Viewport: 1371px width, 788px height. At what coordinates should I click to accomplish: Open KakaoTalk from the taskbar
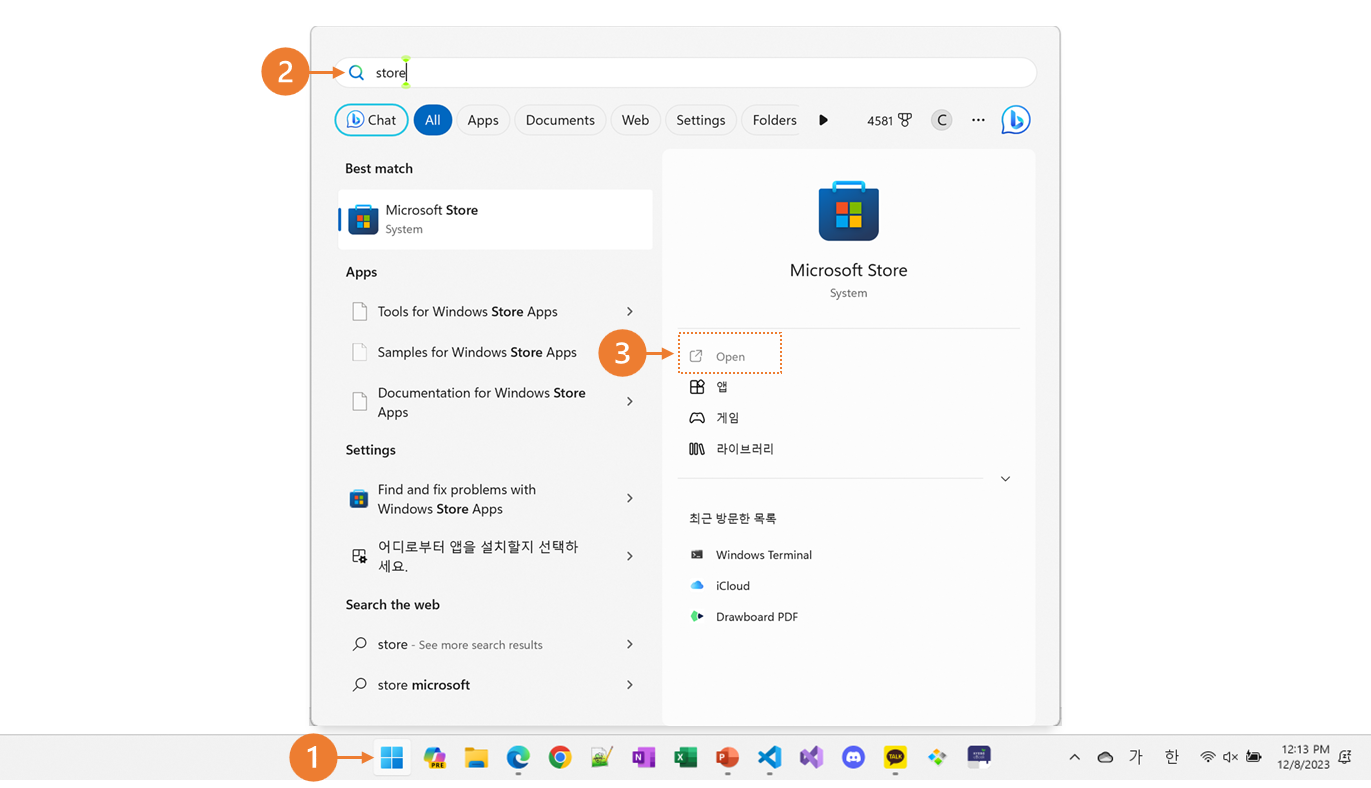click(x=895, y=758)
